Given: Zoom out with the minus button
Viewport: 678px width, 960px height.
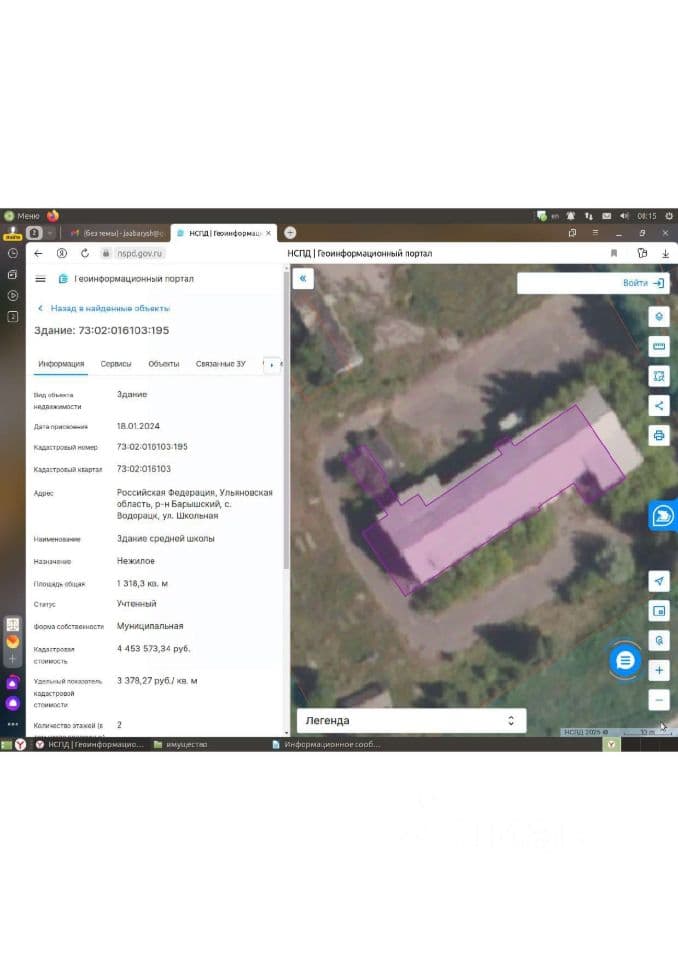Looking at the screenshot, I should 659,700.
